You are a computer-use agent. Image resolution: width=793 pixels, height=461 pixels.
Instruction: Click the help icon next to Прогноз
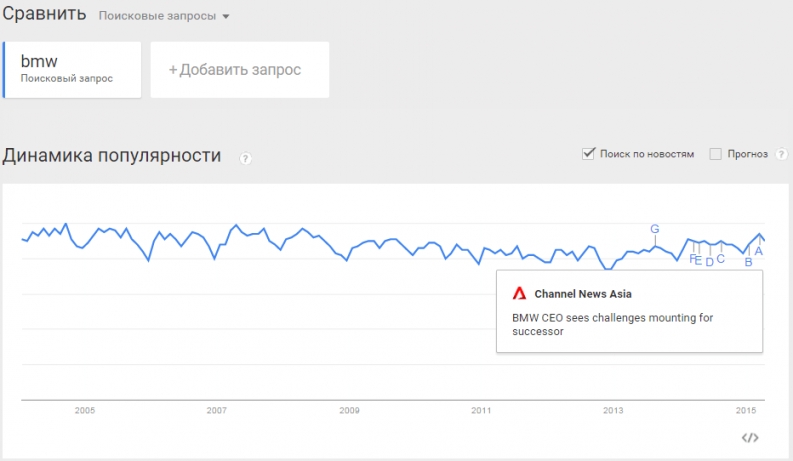781,154
